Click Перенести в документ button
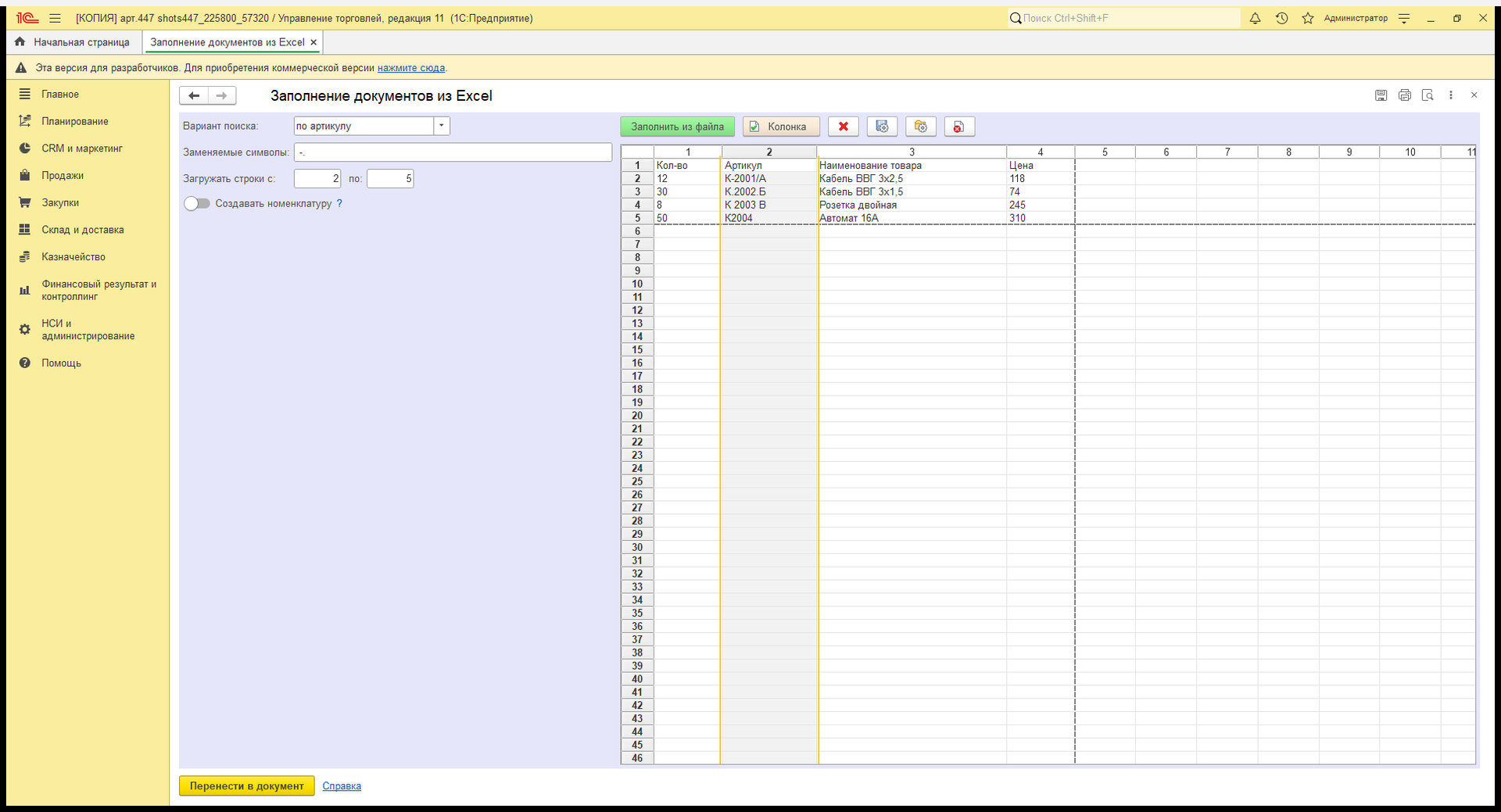The height and width of the screenshot is (812, 1501). coord(246,786)
